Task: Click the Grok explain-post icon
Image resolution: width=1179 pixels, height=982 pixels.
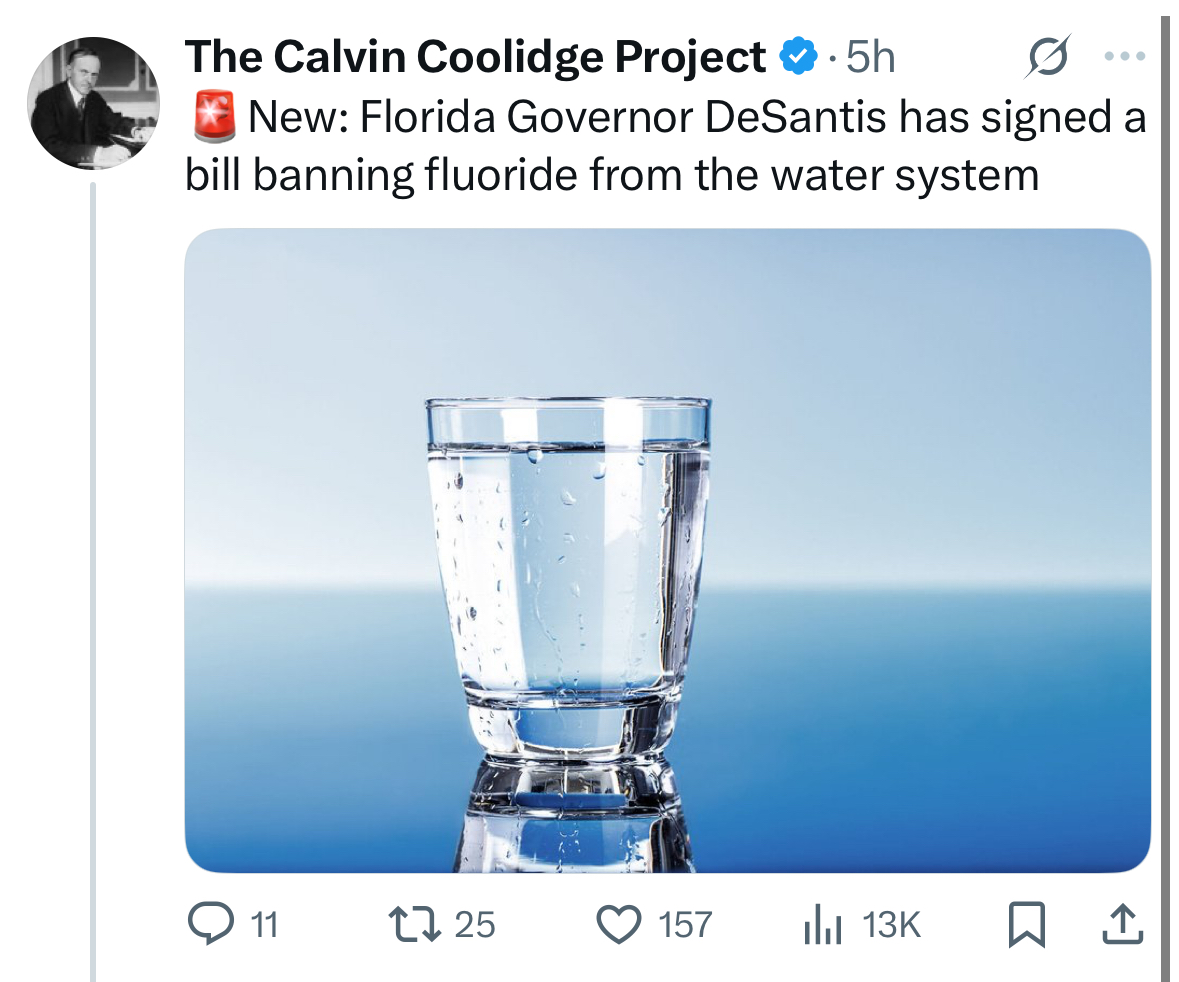Action: 1047,56
